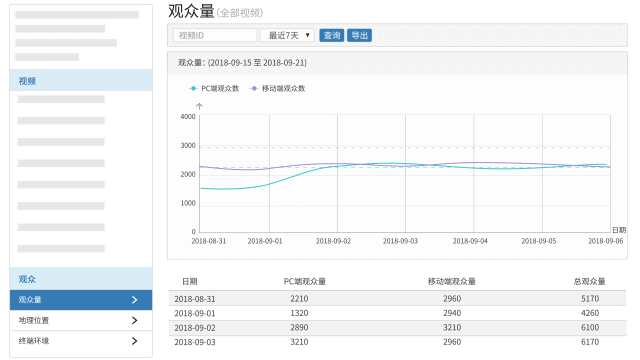Select the 视频 sidebar section
Image resolution: width=640 pixels, height=360 pixels.
point(81,81)
